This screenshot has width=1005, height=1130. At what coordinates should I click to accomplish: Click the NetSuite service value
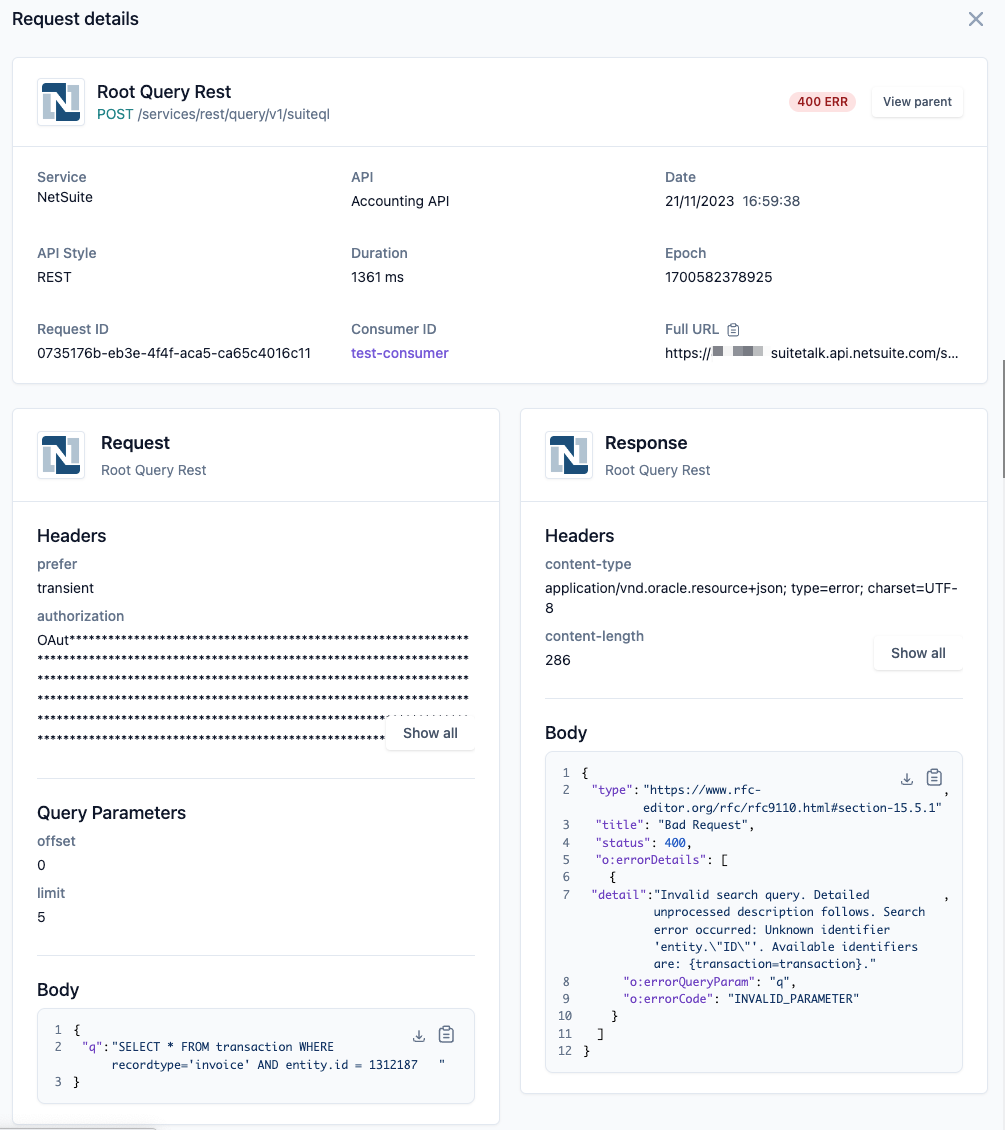click(65, 197)
